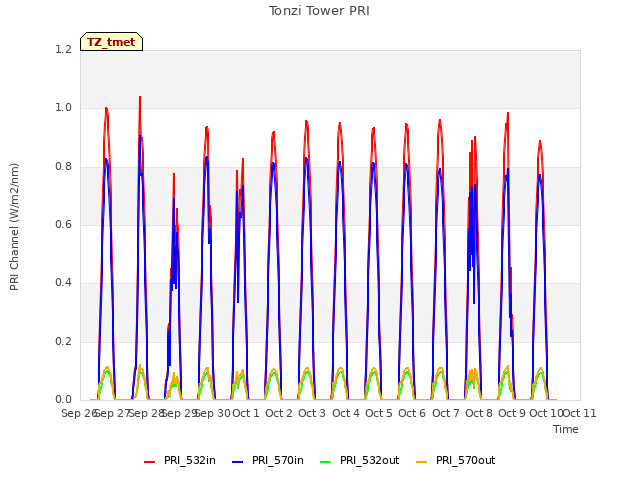Click the Oct 9 x-axis label
The height and width of the screenshot is (480, 640).
[512, 413]
